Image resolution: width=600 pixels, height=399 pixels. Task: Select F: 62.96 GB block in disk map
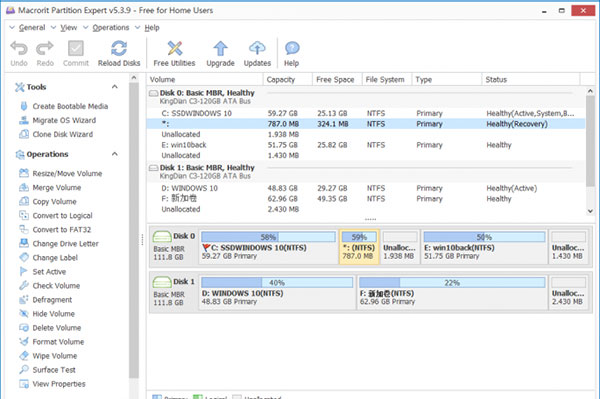(452, 292)
